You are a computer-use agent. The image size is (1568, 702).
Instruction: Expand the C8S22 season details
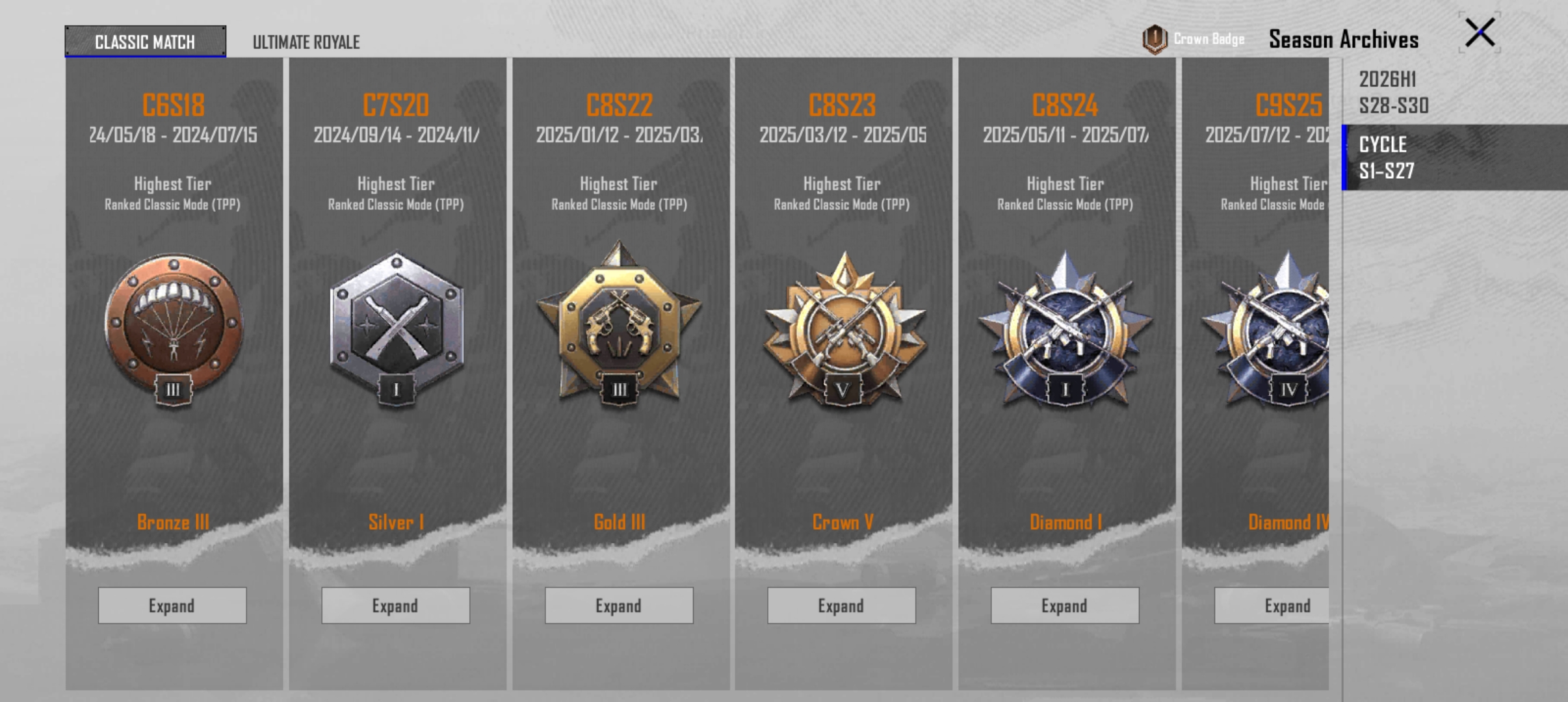pyautogui.click(x=619, y=606)
